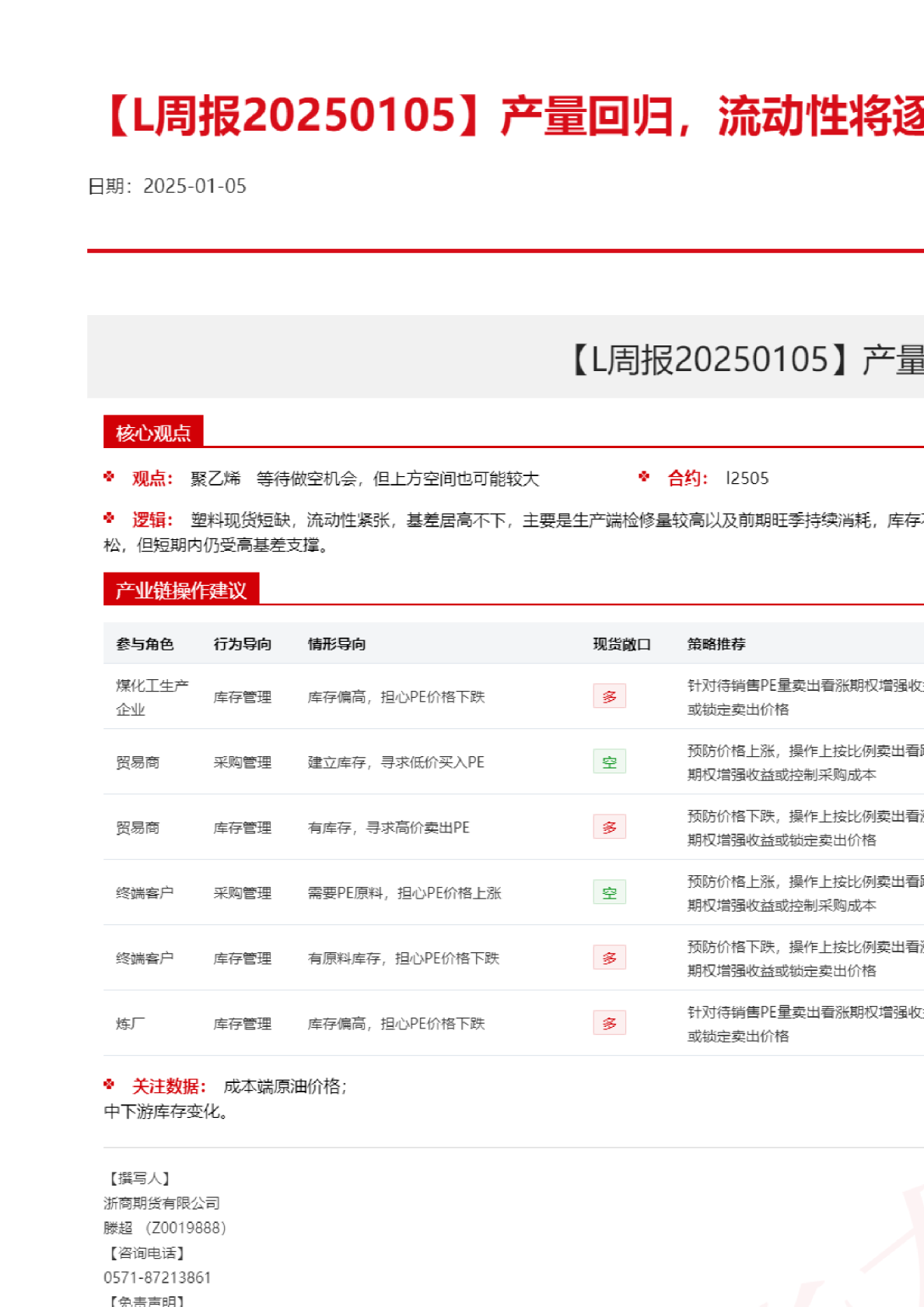
Task: Click the company name 浙商期货有限公司
Action: coord(162,1204)
